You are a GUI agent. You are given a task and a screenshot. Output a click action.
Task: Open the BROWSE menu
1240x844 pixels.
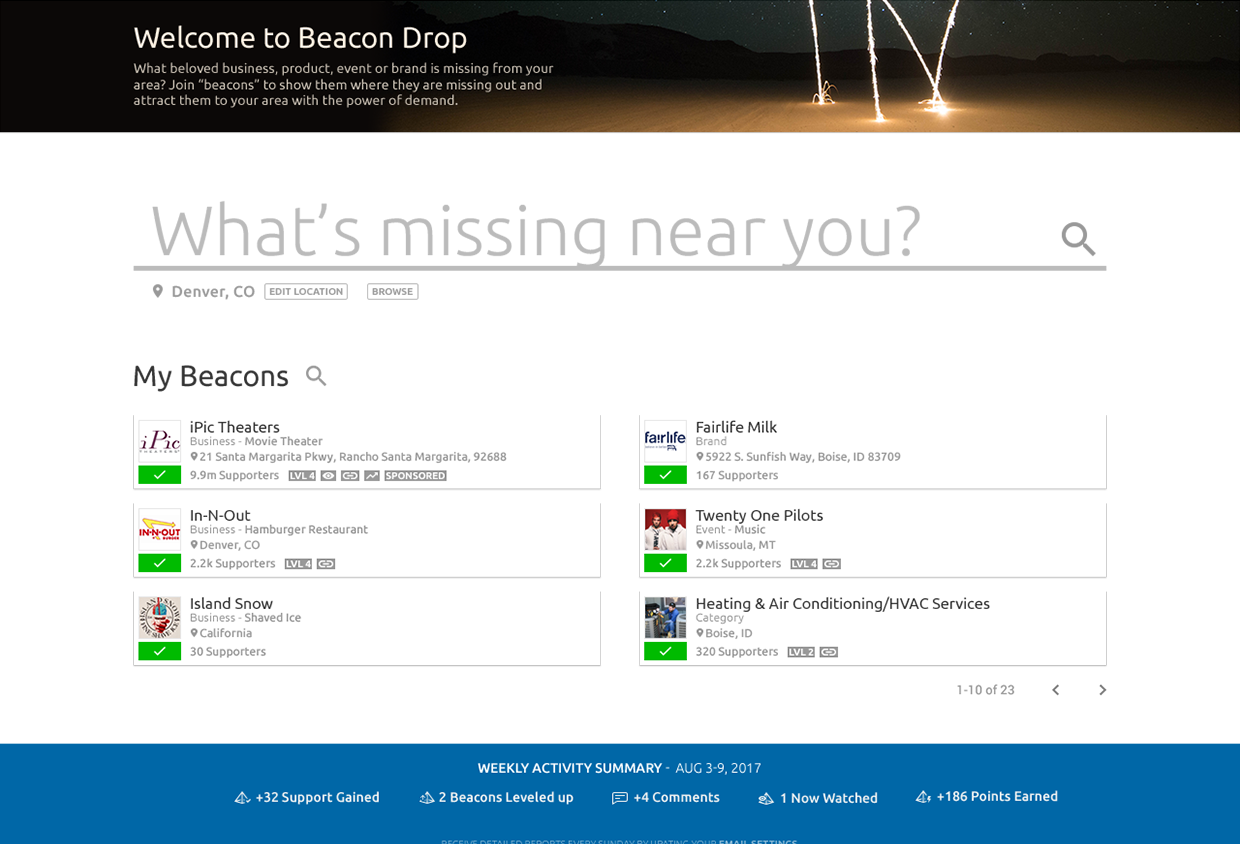click(x=392, y=291)
